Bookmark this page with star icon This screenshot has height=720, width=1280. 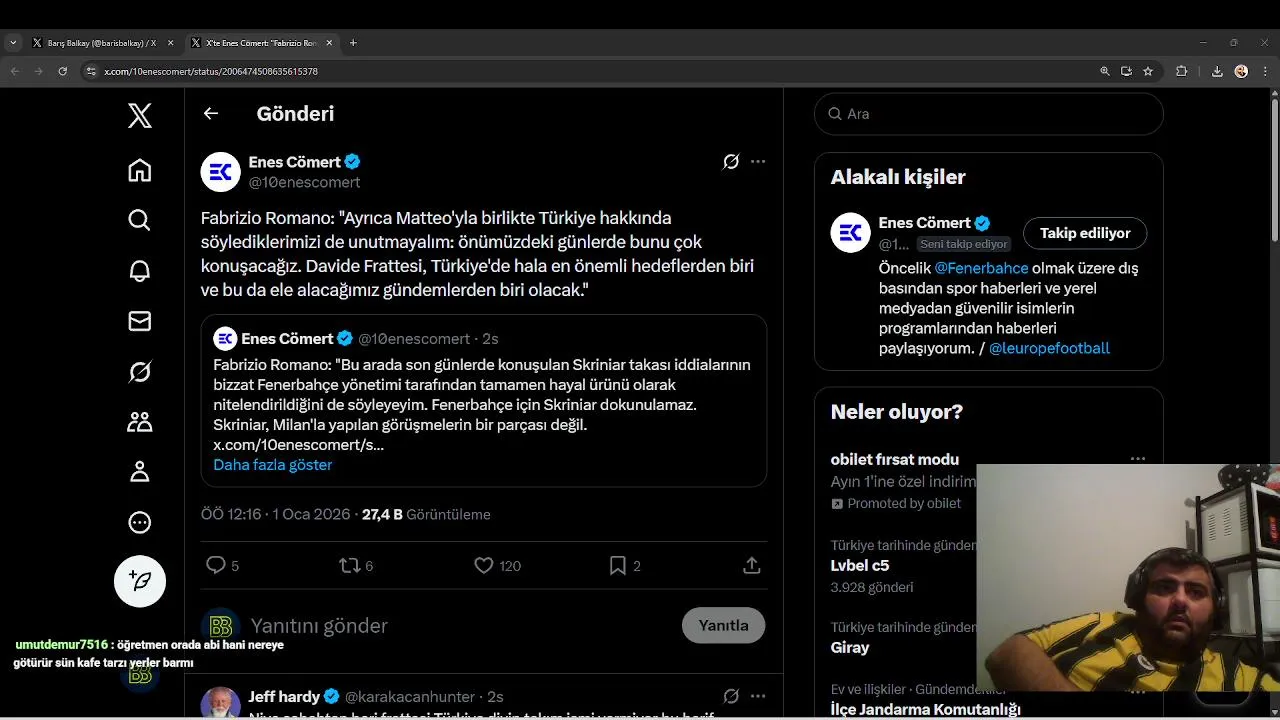pyautogui.click(x=1148, y=71)
